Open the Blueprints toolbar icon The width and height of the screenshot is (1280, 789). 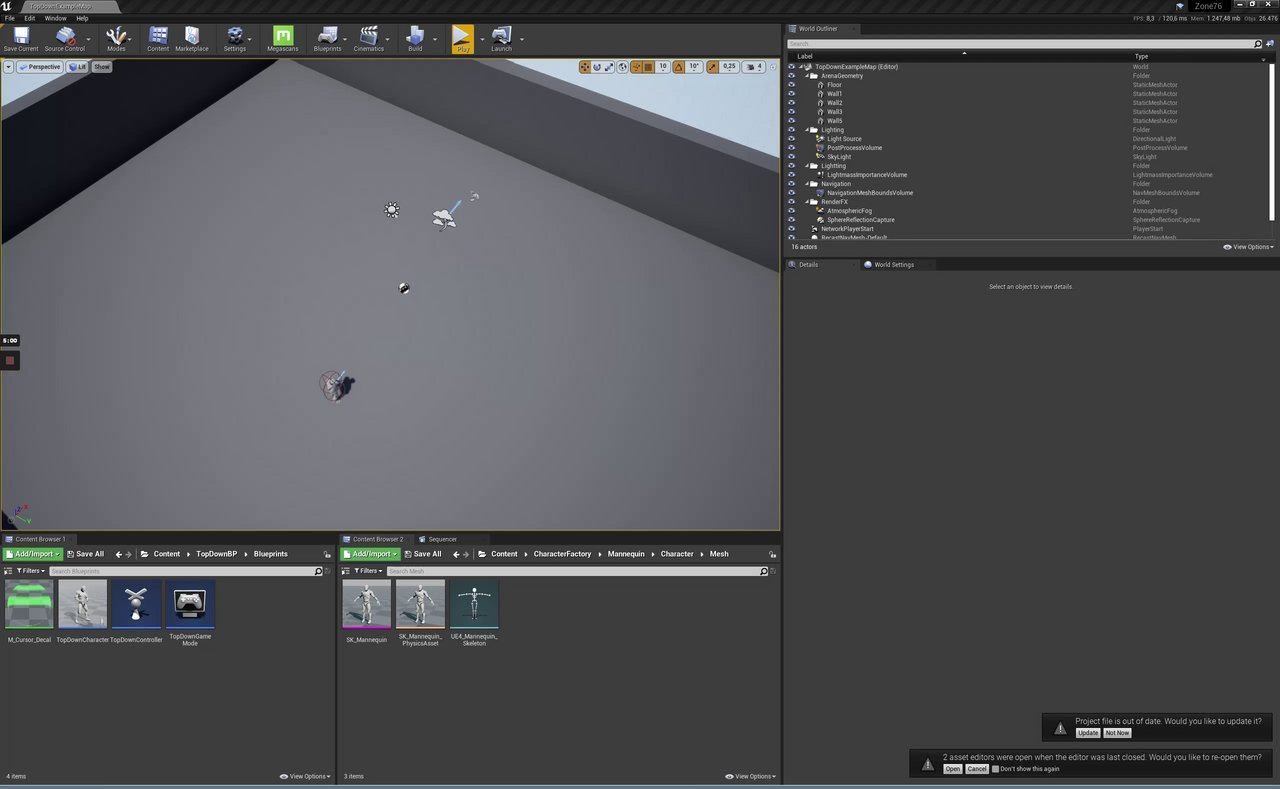pos(327,39)
